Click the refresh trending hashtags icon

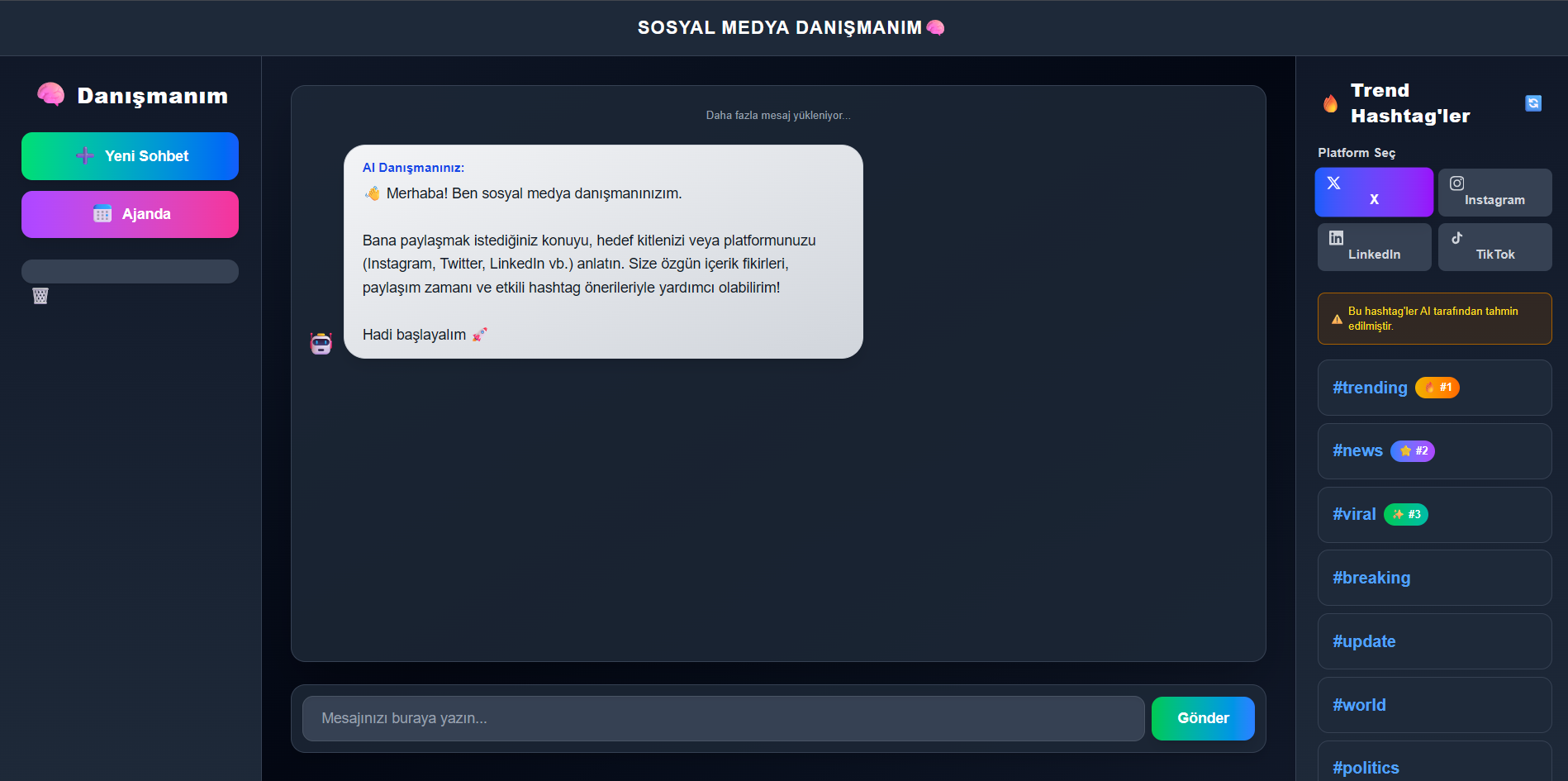pos(1533,103)
